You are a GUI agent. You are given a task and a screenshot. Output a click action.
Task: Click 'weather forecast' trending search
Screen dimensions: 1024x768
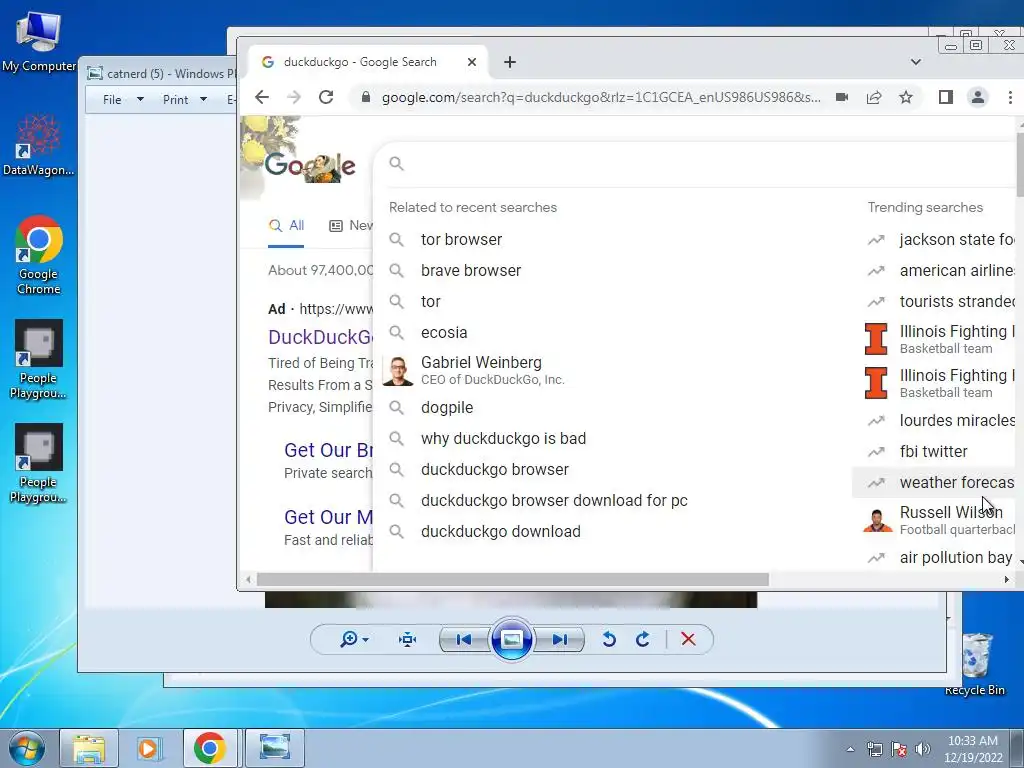click(934, 483)
